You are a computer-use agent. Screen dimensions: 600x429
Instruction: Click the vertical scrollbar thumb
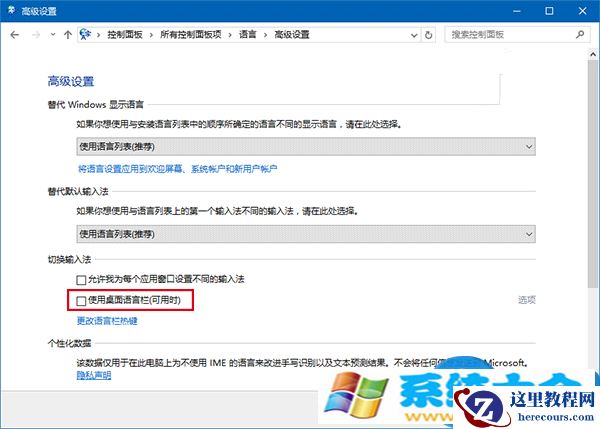593,174
